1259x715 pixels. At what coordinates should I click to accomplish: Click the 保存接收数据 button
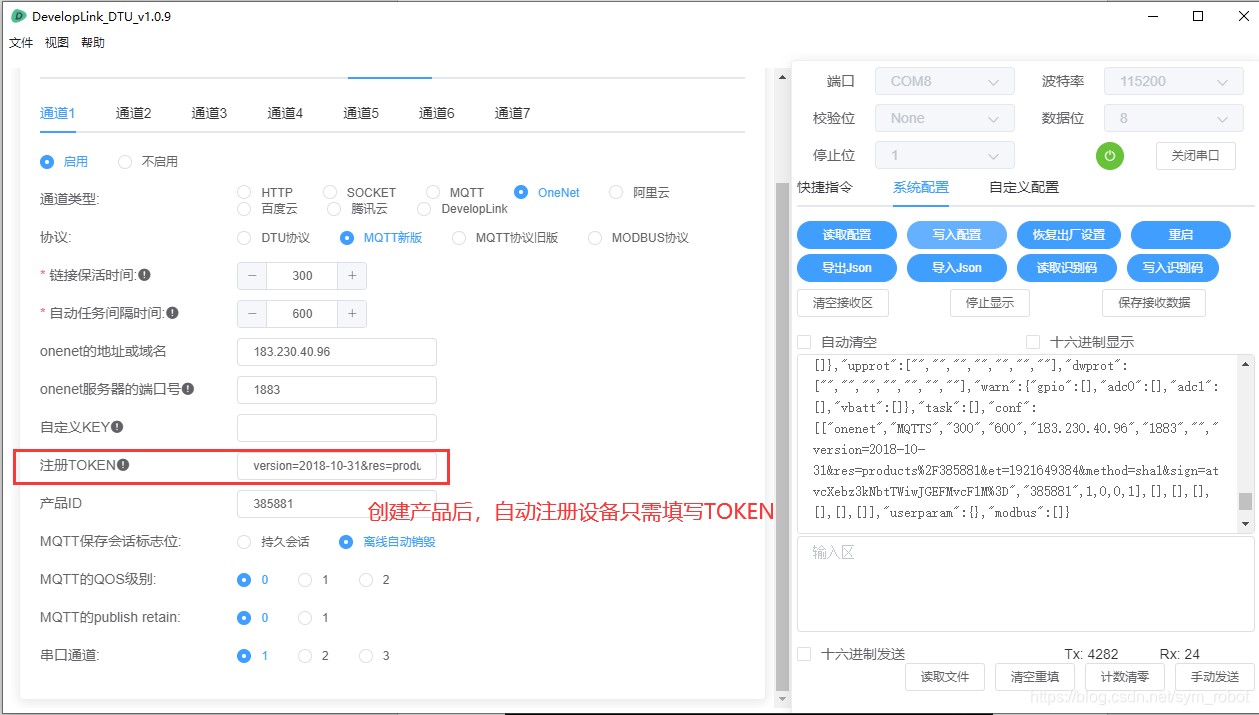[x=1153, y=303]
